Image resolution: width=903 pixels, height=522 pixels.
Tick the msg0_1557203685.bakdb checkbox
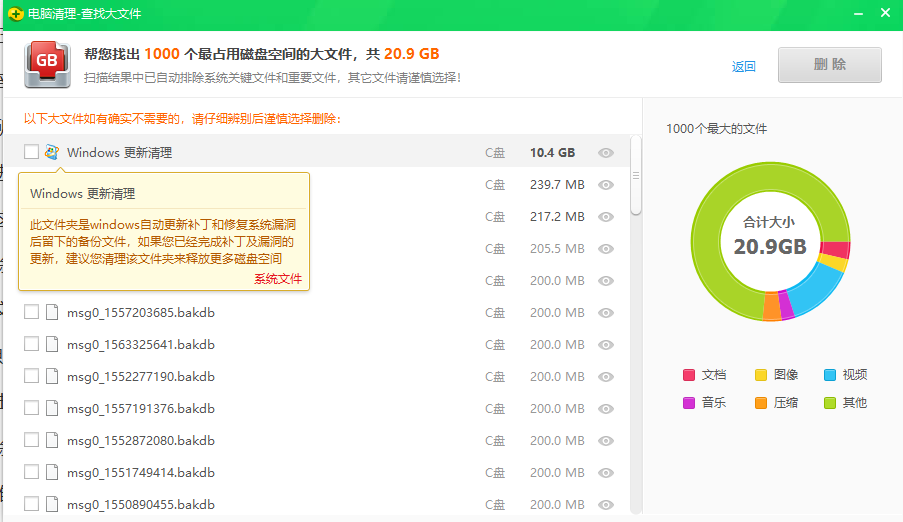point(31,313)
